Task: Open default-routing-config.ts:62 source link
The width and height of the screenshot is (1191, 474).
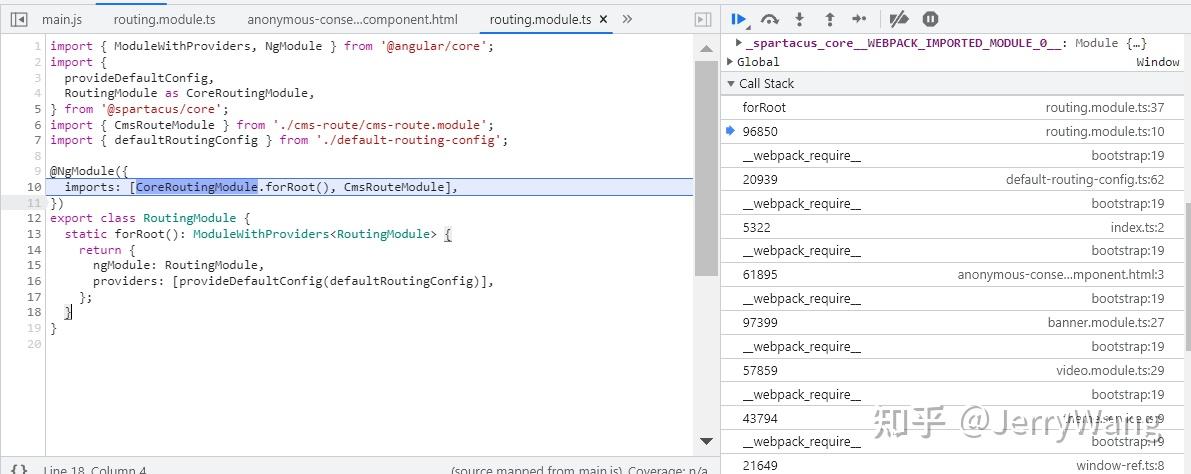Action: 1085,179
